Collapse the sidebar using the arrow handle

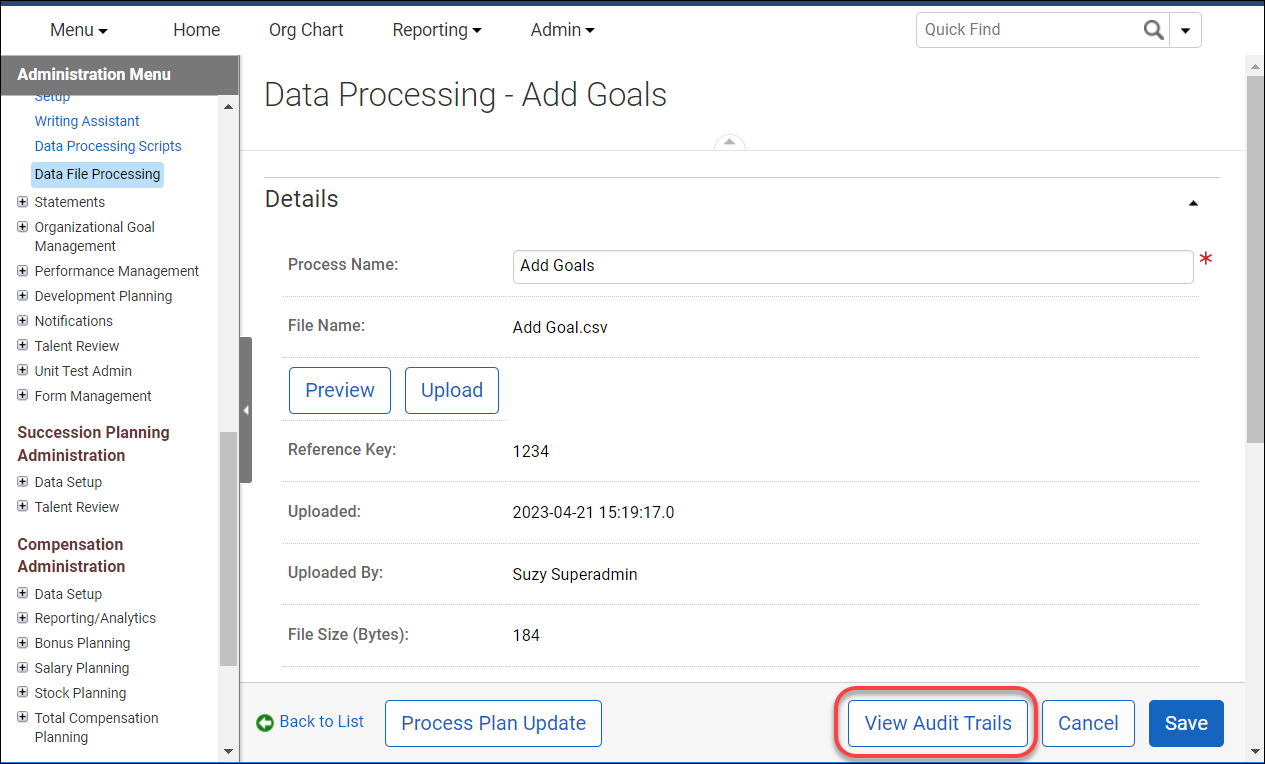pos(246,409)
